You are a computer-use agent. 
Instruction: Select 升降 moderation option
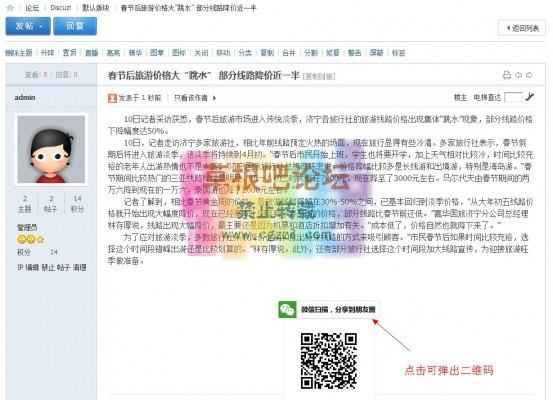click(47, 53)
